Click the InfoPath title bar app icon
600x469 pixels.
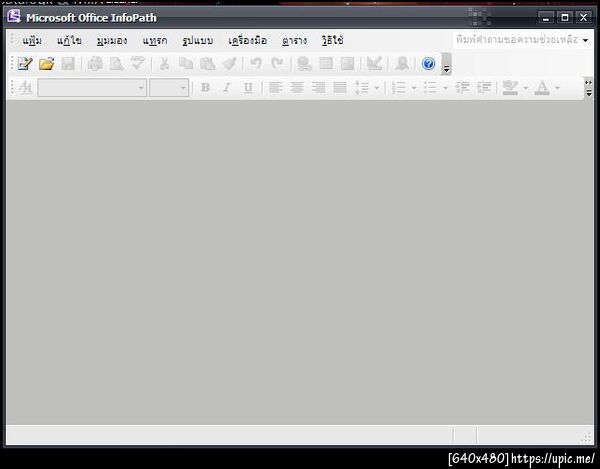point(14,16)
